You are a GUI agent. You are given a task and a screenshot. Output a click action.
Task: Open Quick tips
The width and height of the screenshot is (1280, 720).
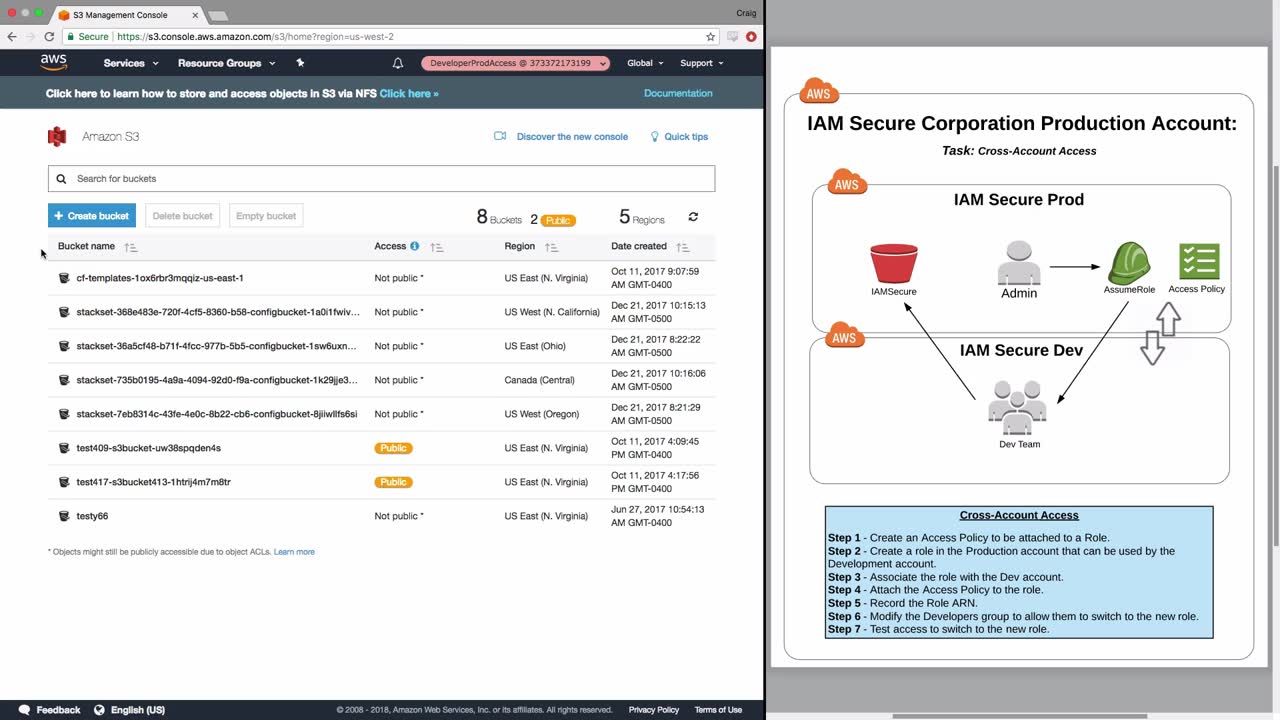coord(679,137)
